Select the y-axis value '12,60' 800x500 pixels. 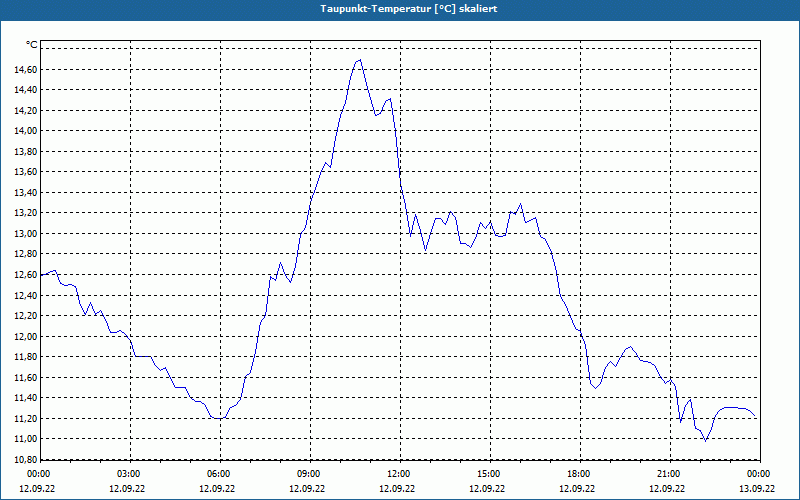point(26,275)
